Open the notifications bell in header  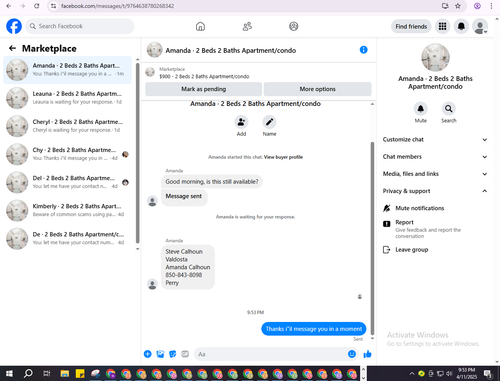point(461,26)
